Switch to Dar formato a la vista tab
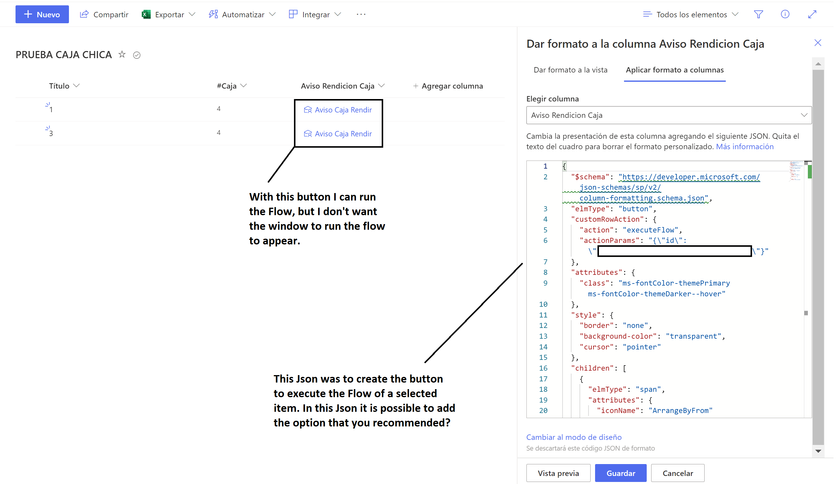The width and height of the screenshot is (838, 484). (x=570, y=70)
